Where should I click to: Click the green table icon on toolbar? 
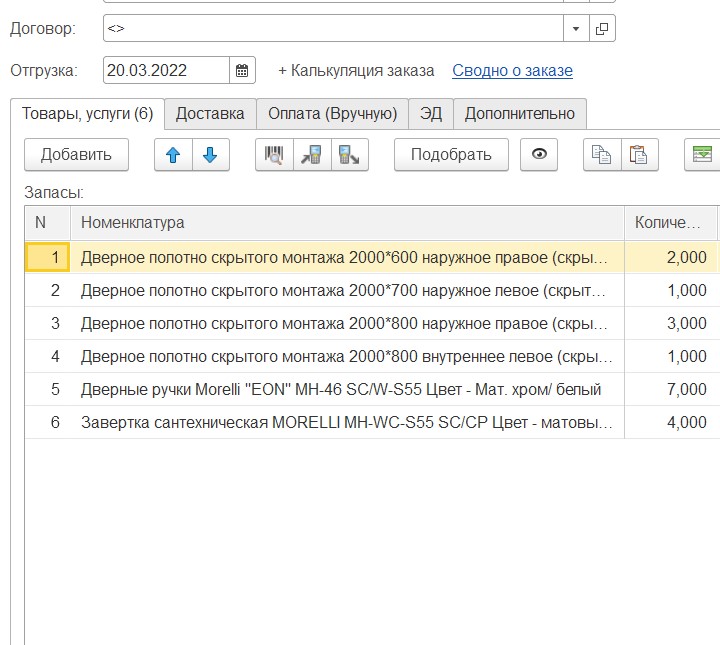[x=703, y=155]
